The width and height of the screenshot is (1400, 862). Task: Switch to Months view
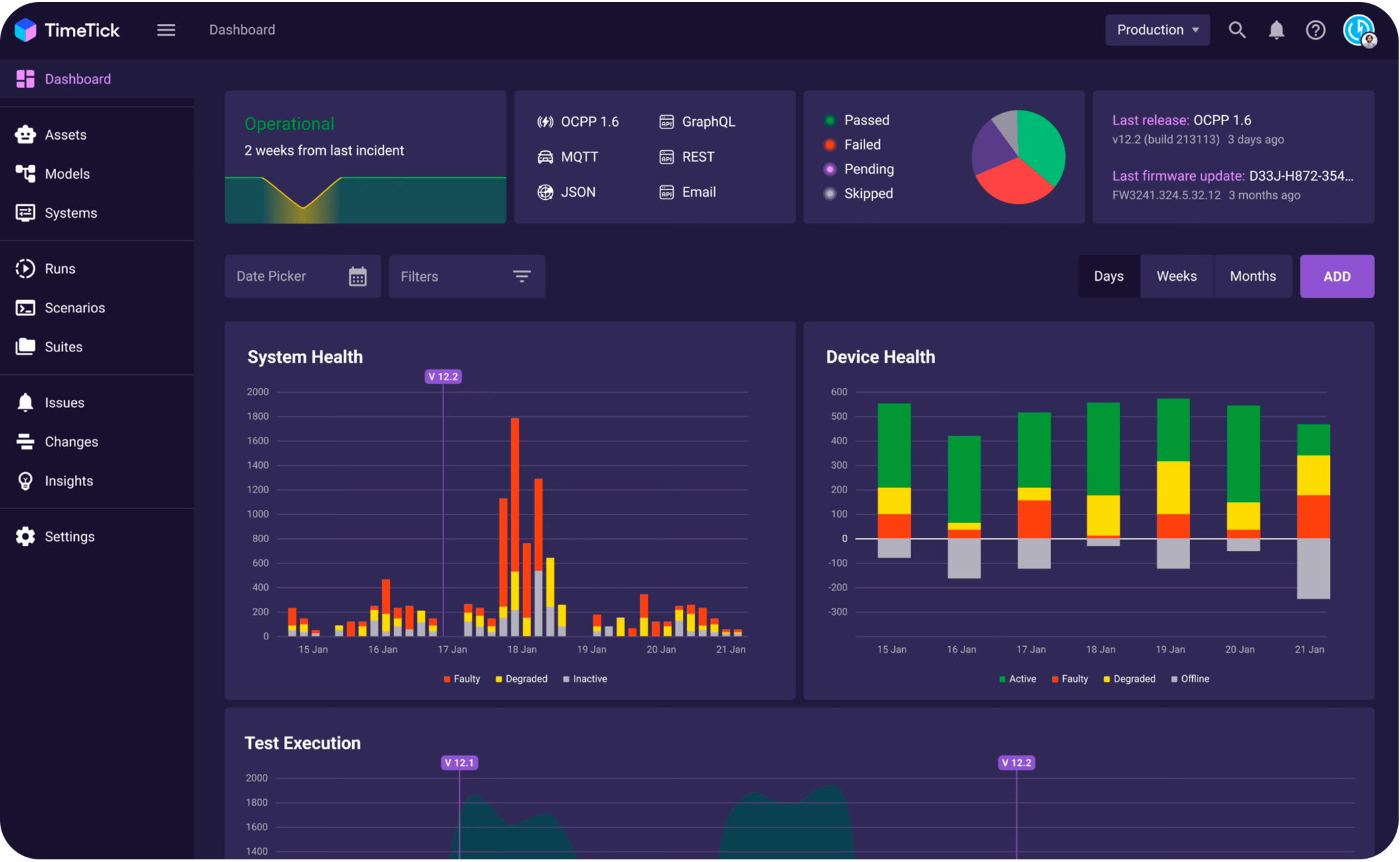point(1252,276)
